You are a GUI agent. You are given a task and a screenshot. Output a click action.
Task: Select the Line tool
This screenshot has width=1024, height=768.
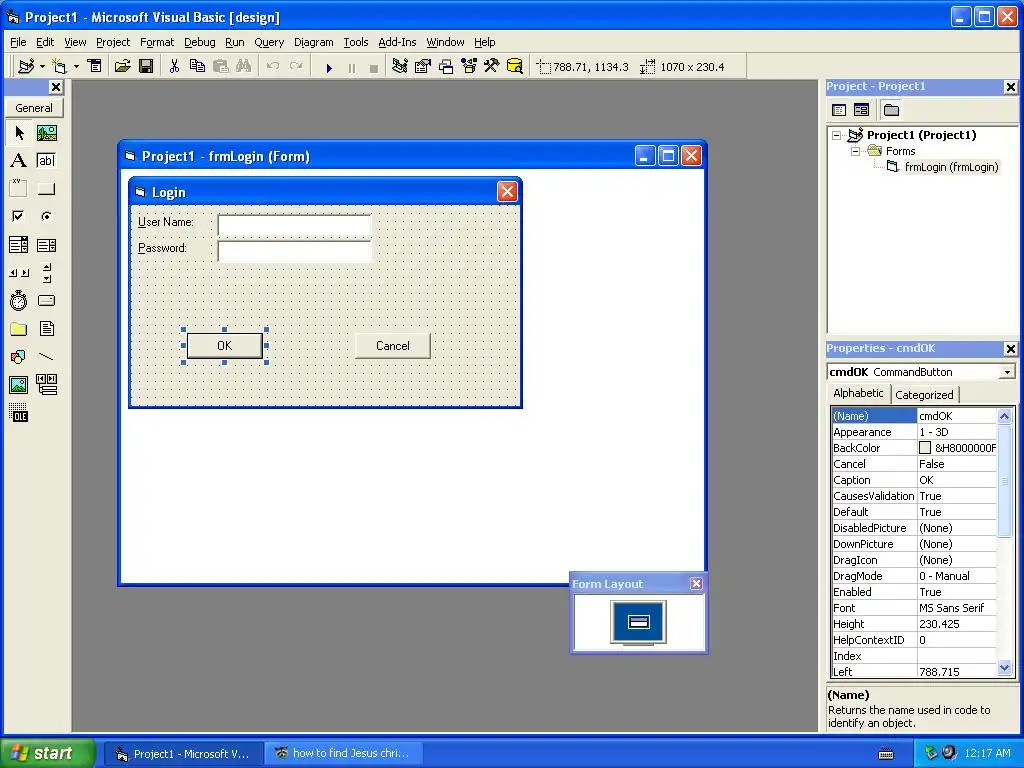click(46, 357)
